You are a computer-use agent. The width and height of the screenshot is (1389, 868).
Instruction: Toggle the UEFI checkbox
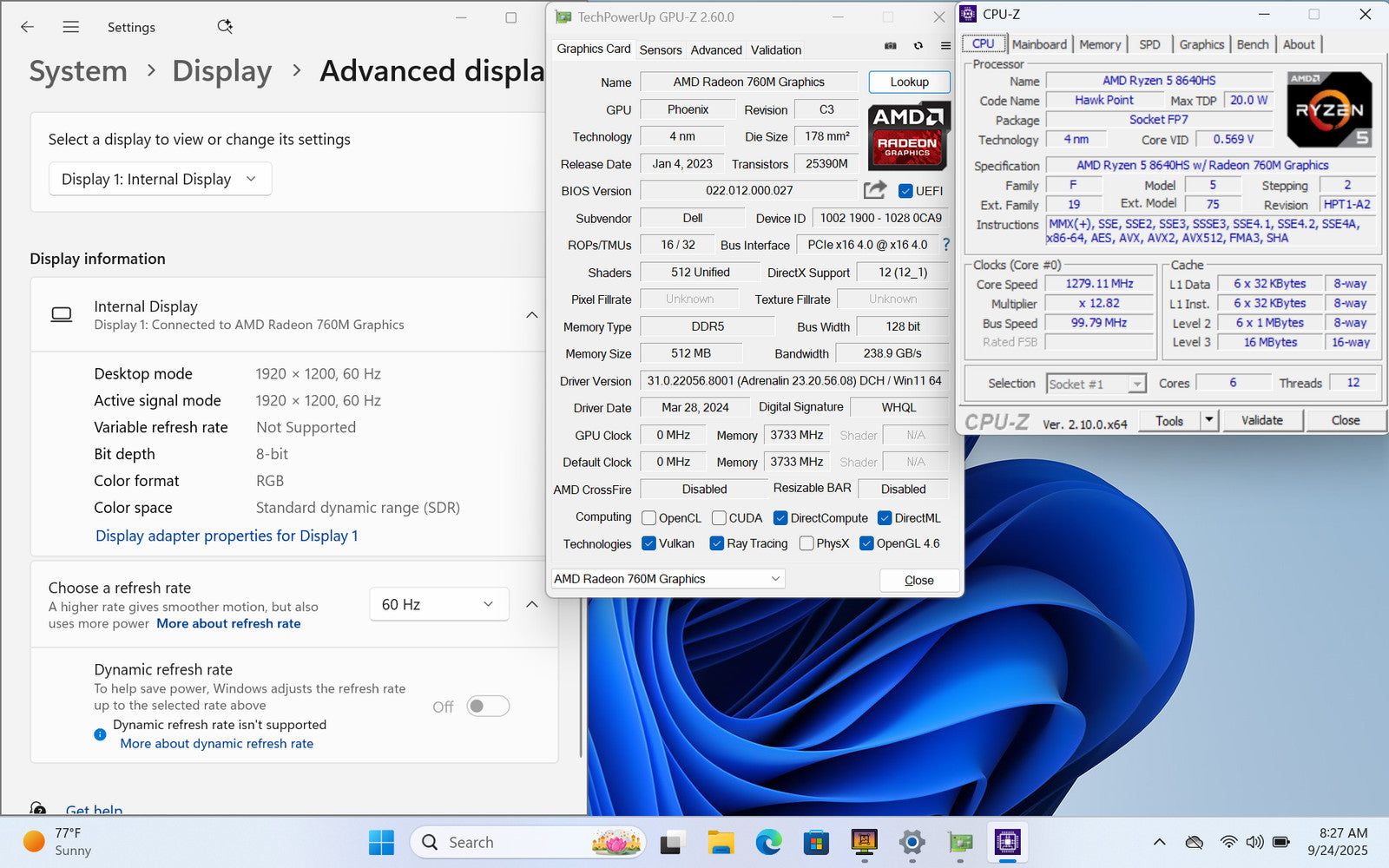[x=905, y=191]
